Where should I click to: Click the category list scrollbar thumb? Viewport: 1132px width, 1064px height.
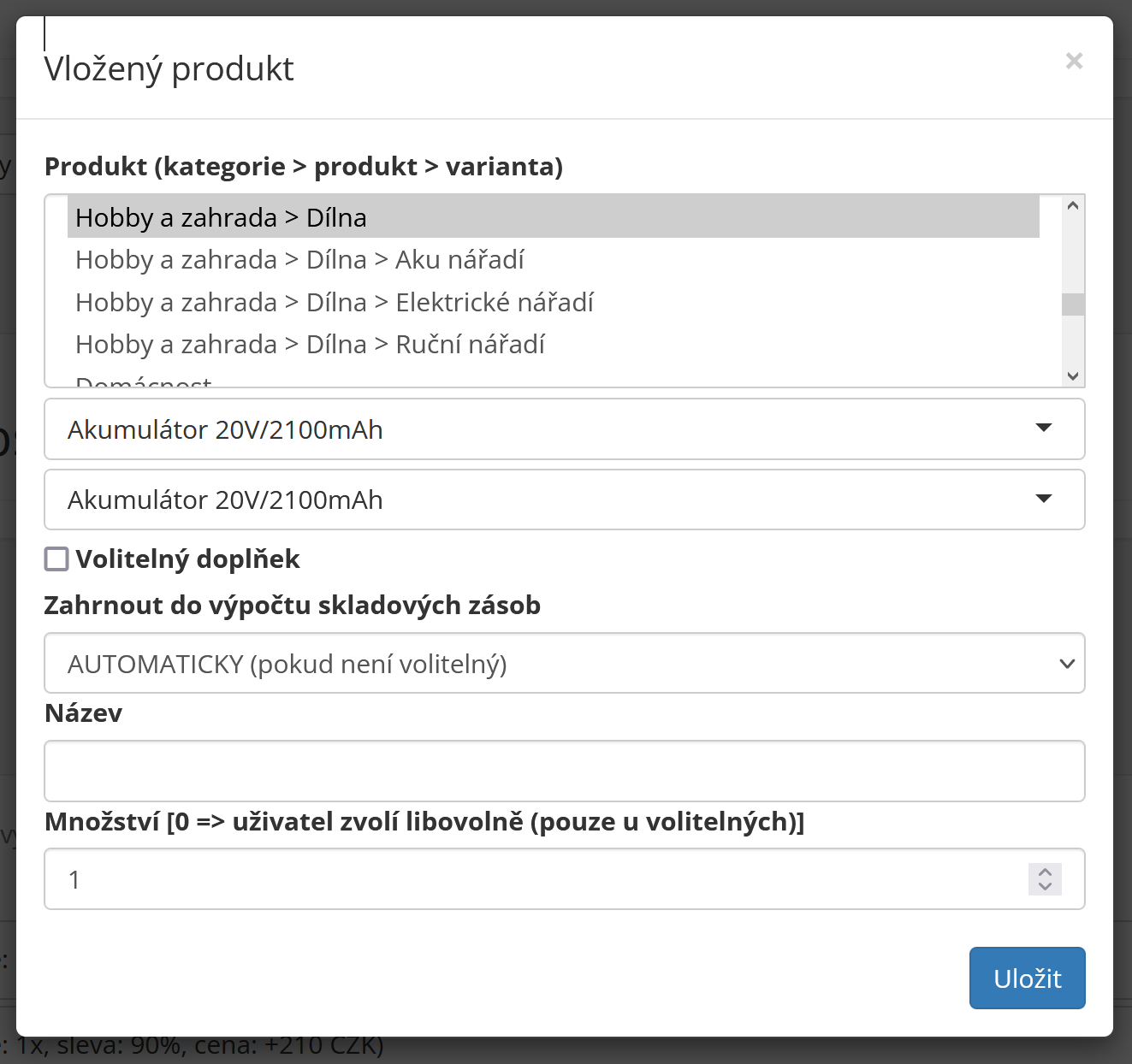[1073, 304]
